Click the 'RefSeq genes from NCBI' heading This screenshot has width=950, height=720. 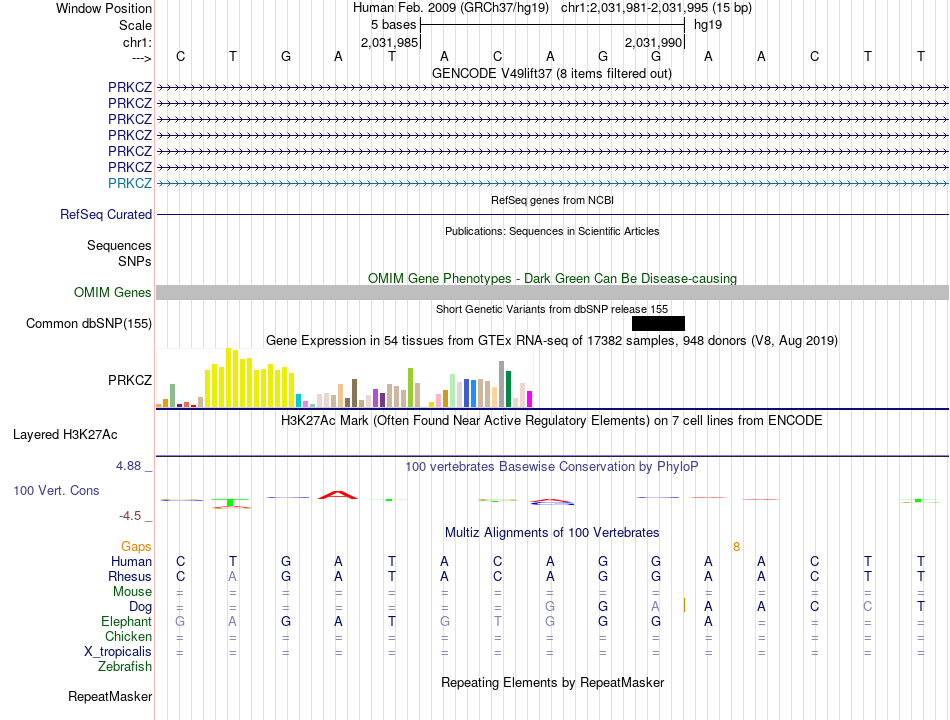coord(552,200)
